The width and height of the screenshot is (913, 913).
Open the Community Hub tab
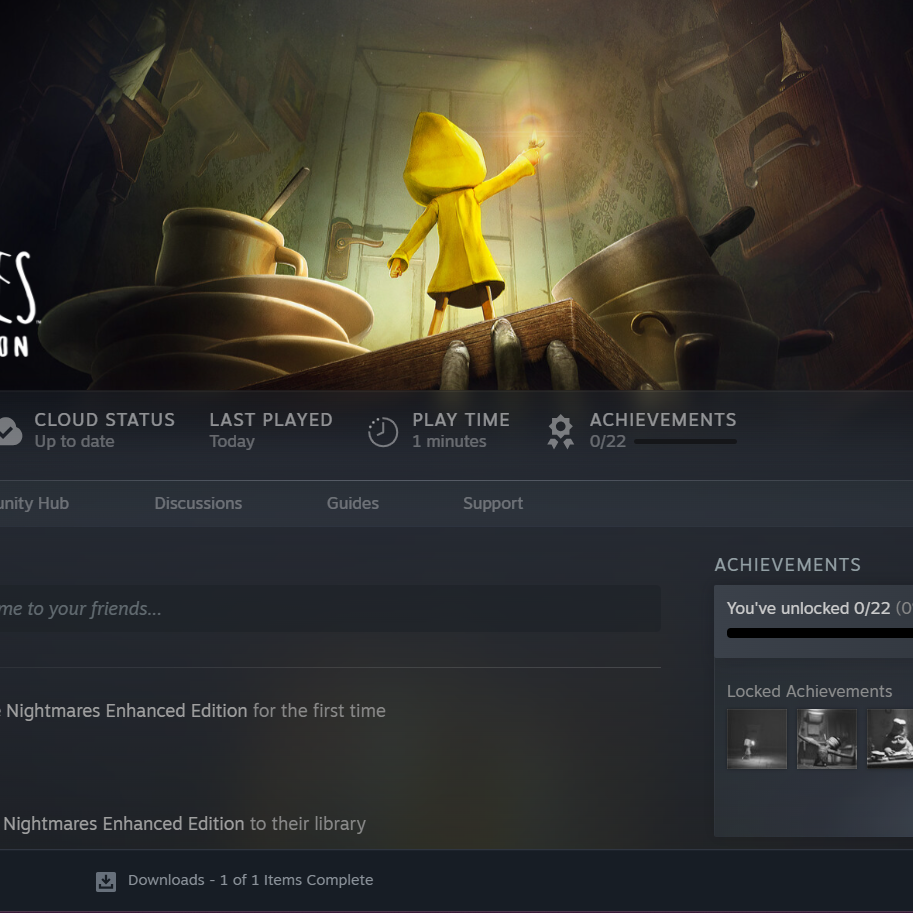point(34,503)
